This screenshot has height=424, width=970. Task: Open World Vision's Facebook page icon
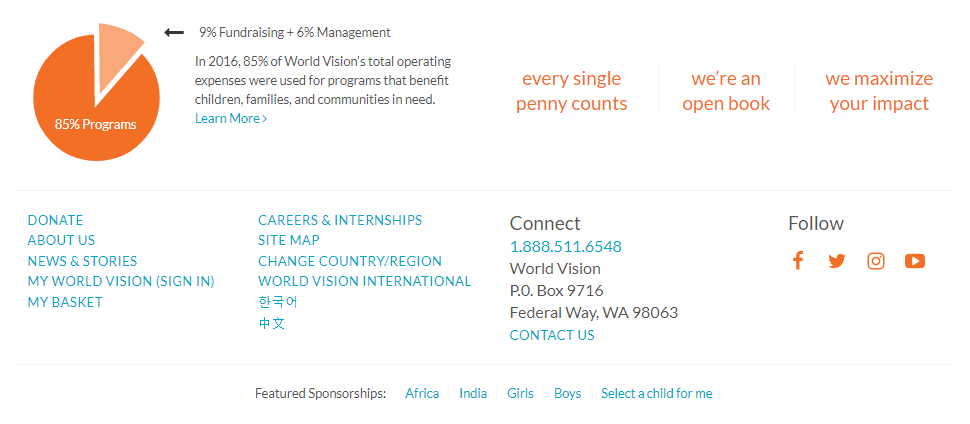tap(798, 261)
